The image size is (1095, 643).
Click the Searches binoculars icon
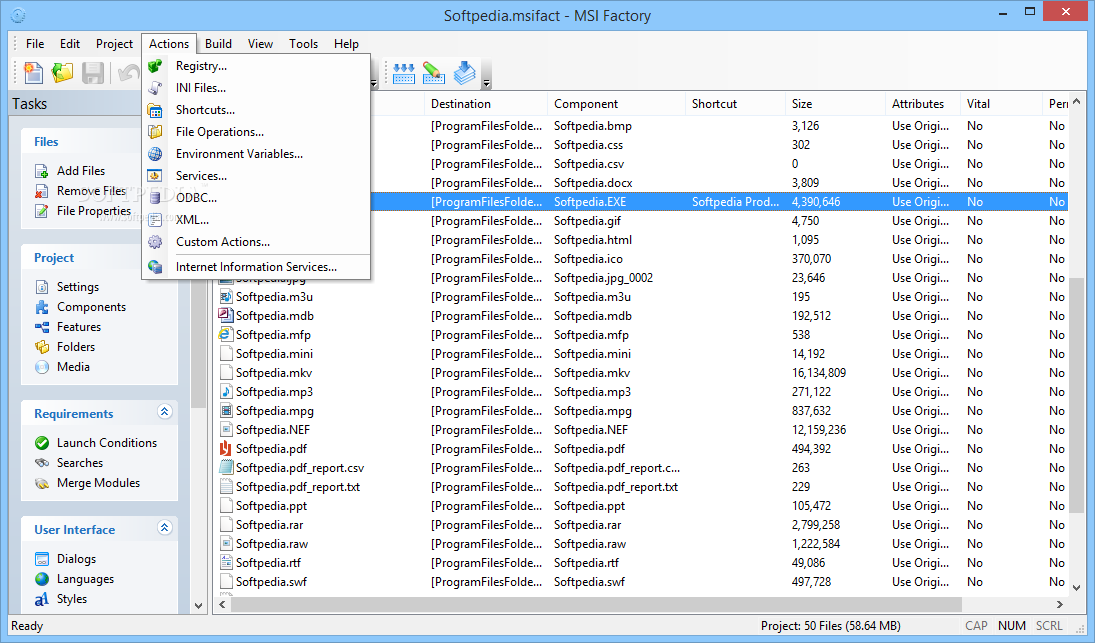(42, 463)
